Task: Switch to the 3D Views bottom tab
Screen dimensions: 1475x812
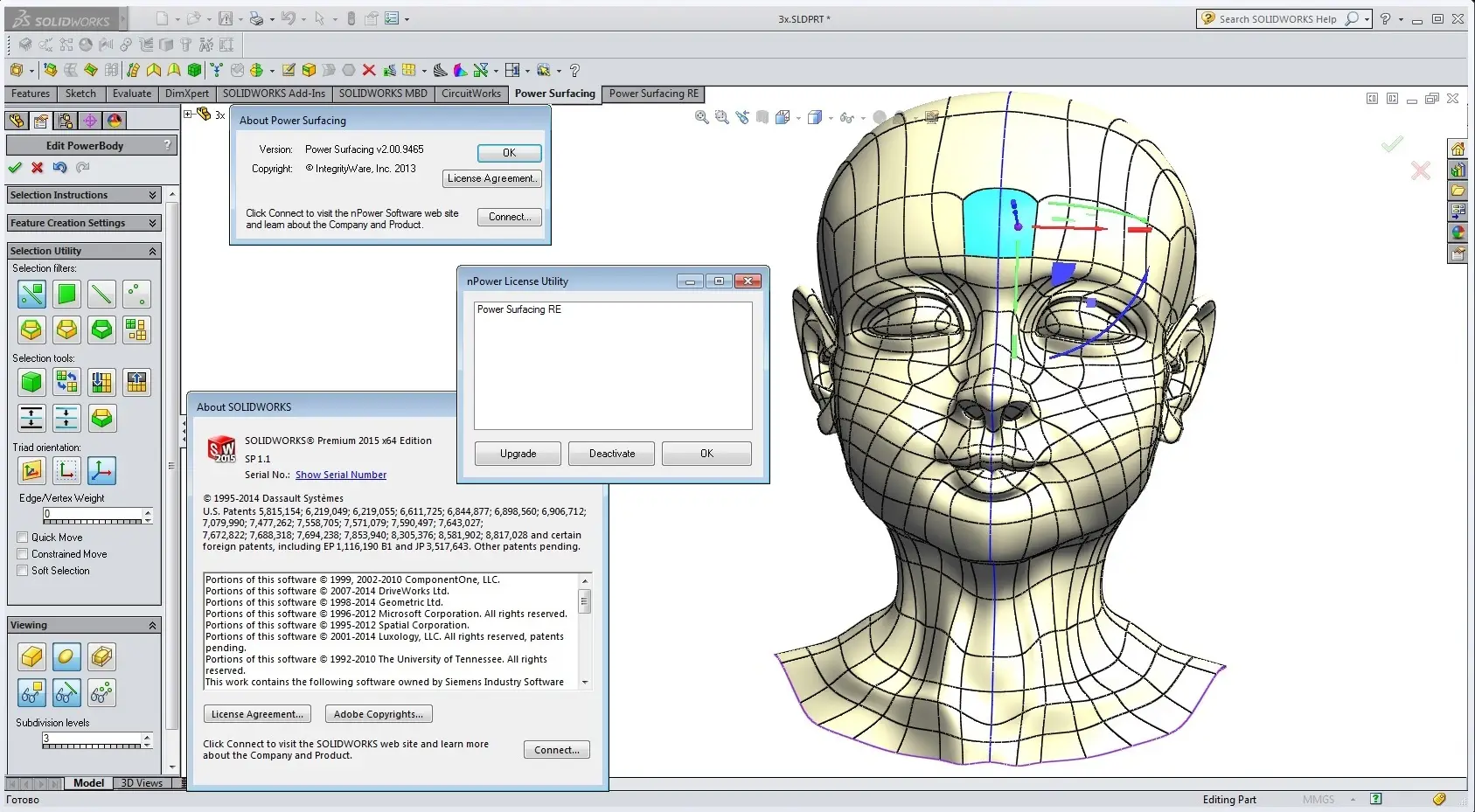Action: coord(142,783)
